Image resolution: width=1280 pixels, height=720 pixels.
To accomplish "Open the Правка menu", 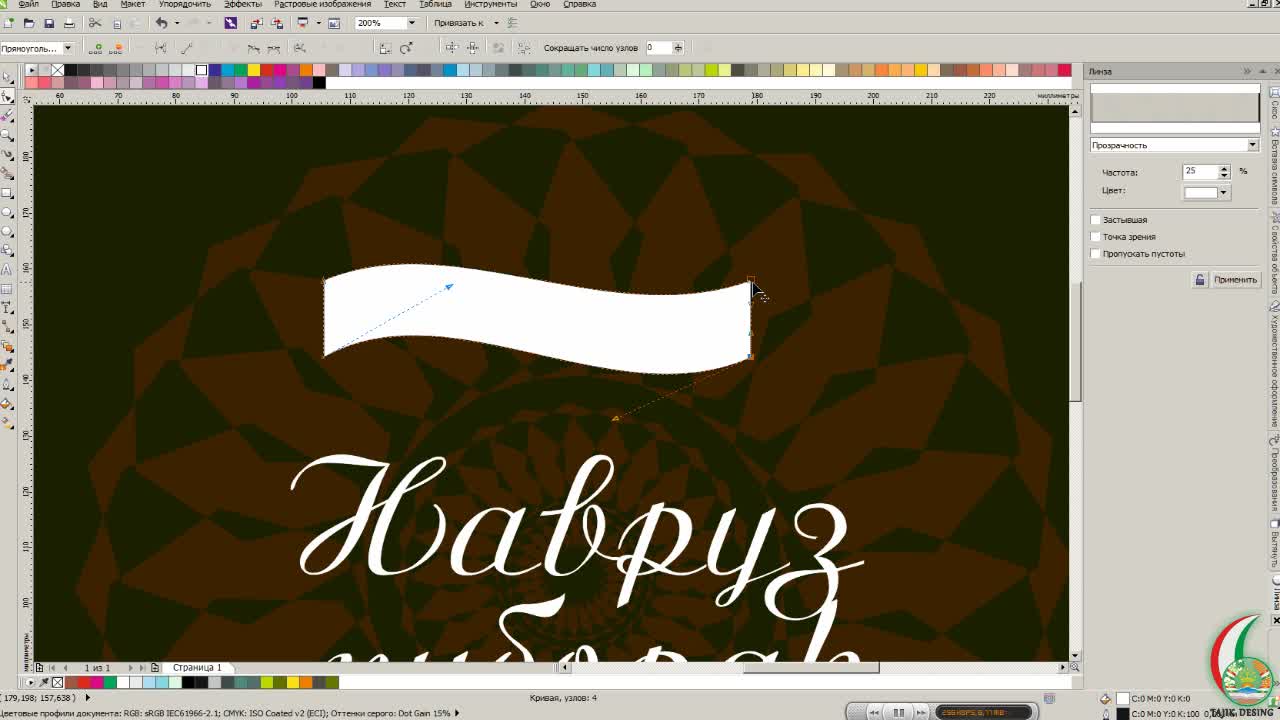I will 65,4.
